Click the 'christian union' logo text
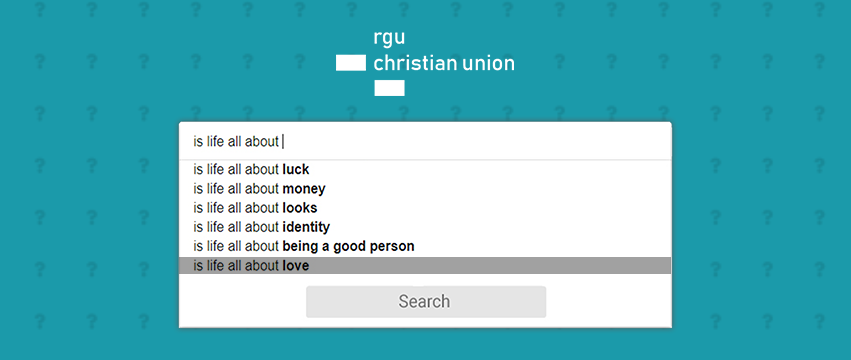Screen dimensions: 851x360 click(444, 63)
